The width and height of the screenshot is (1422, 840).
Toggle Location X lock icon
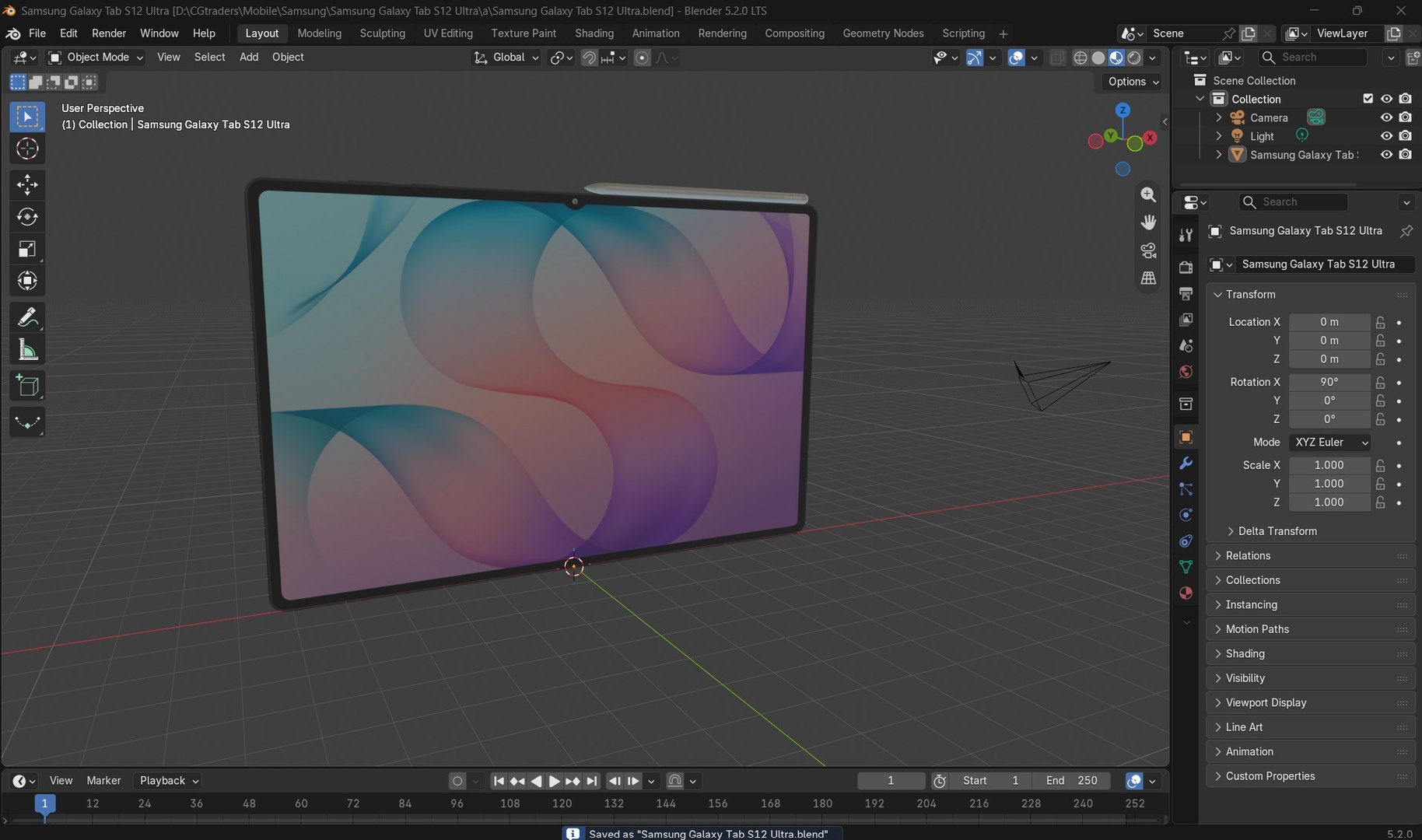pyautogui.click(x=1380, y=322)
